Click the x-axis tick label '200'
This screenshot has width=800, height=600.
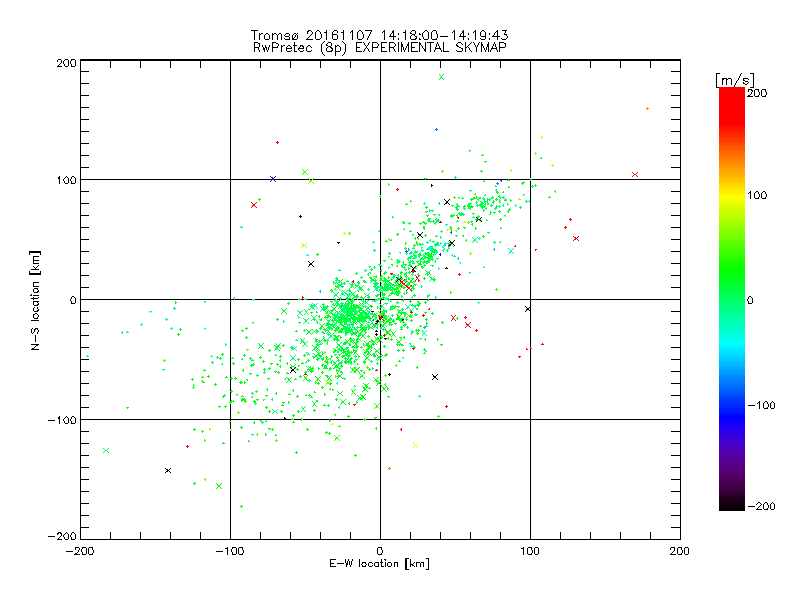680,551
